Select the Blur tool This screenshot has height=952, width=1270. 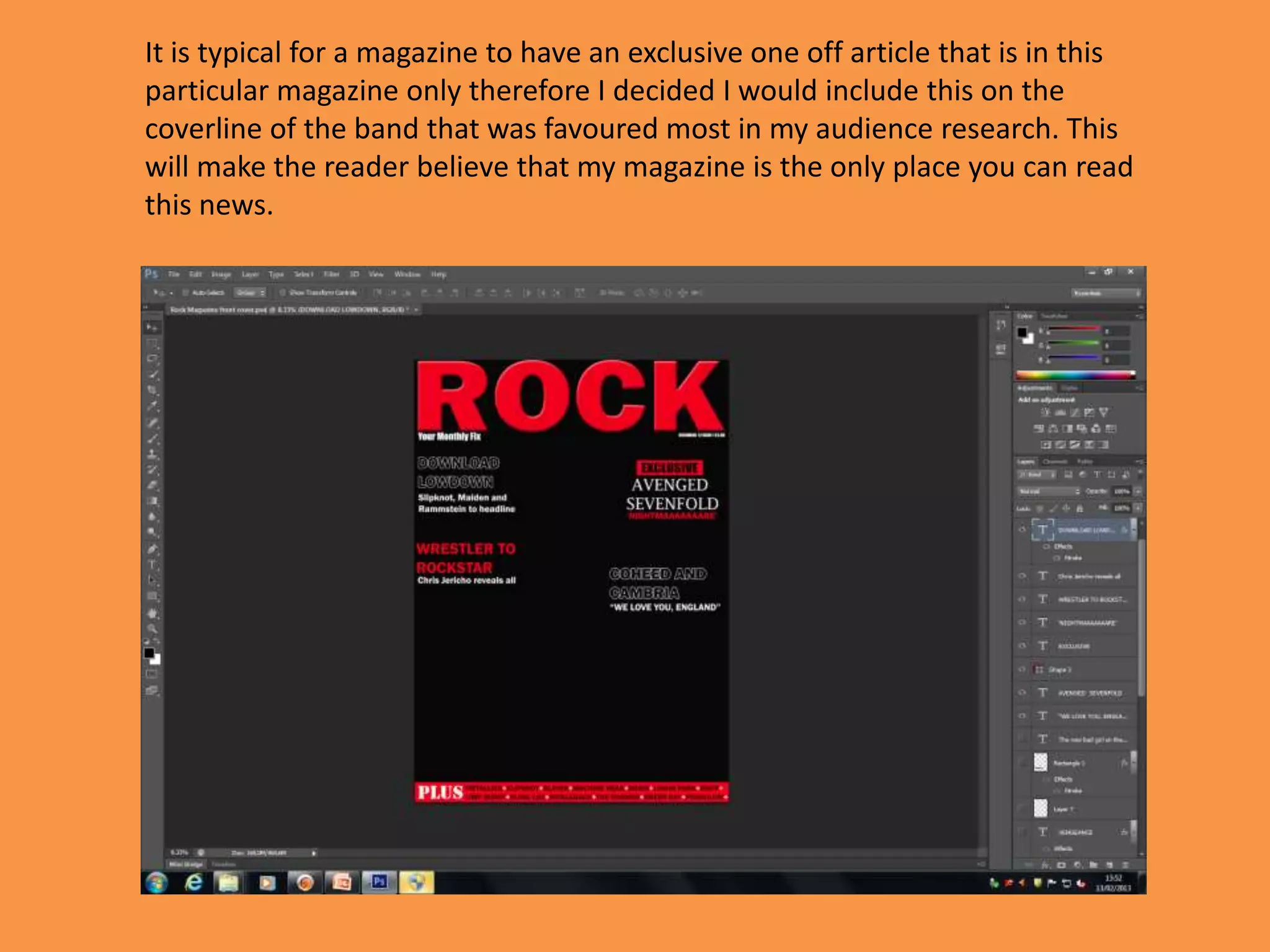152,516
